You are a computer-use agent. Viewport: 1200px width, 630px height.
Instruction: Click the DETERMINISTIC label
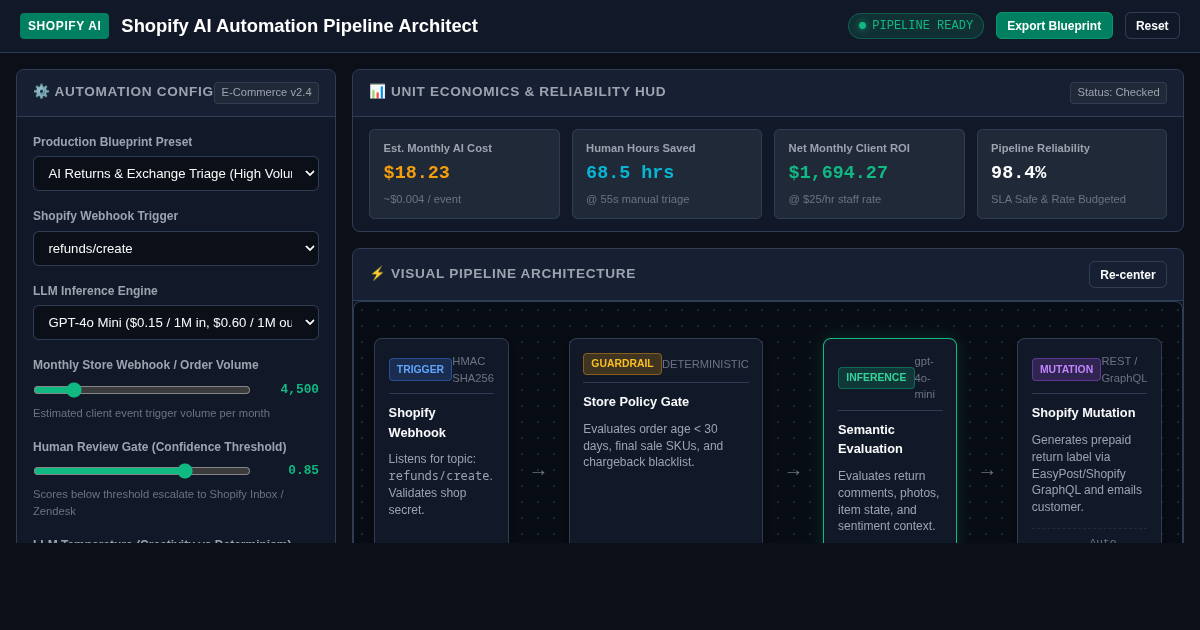pyautogui.click(x=705, y=364)
